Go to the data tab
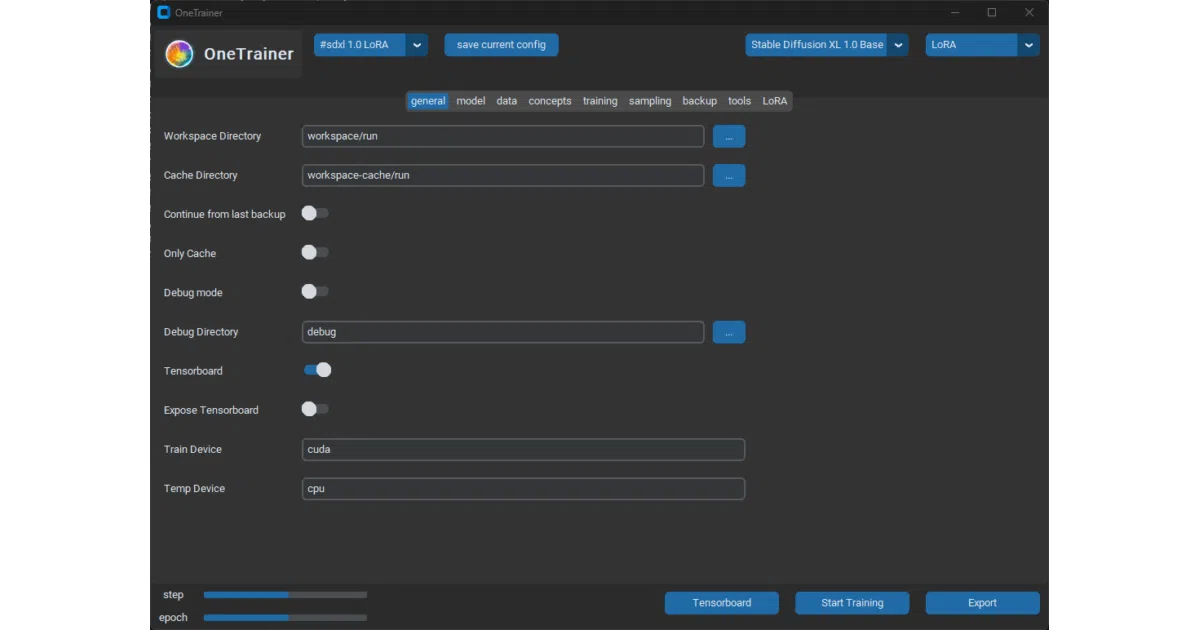The image size is (1200, 630). tap(507, 101)
